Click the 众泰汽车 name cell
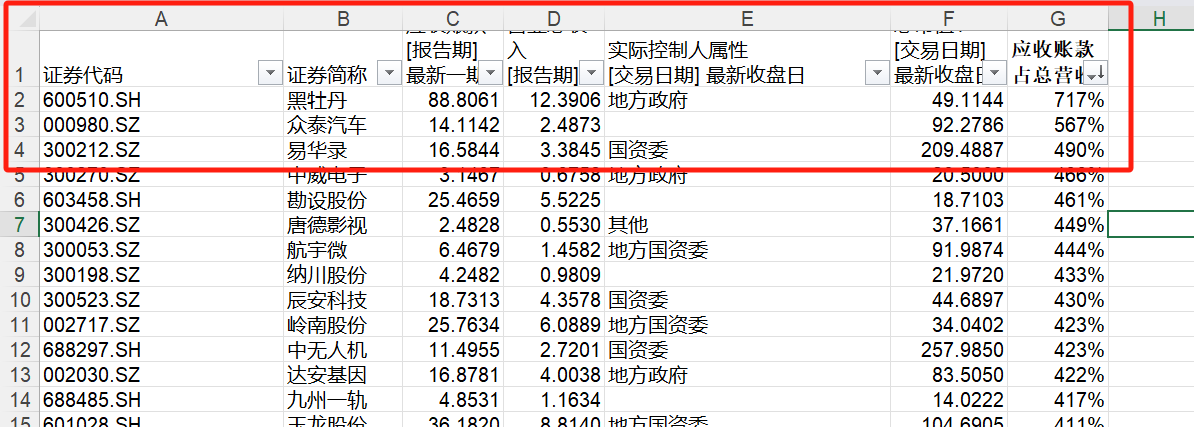Viewport: 1194px width, 427px height. 343,125
